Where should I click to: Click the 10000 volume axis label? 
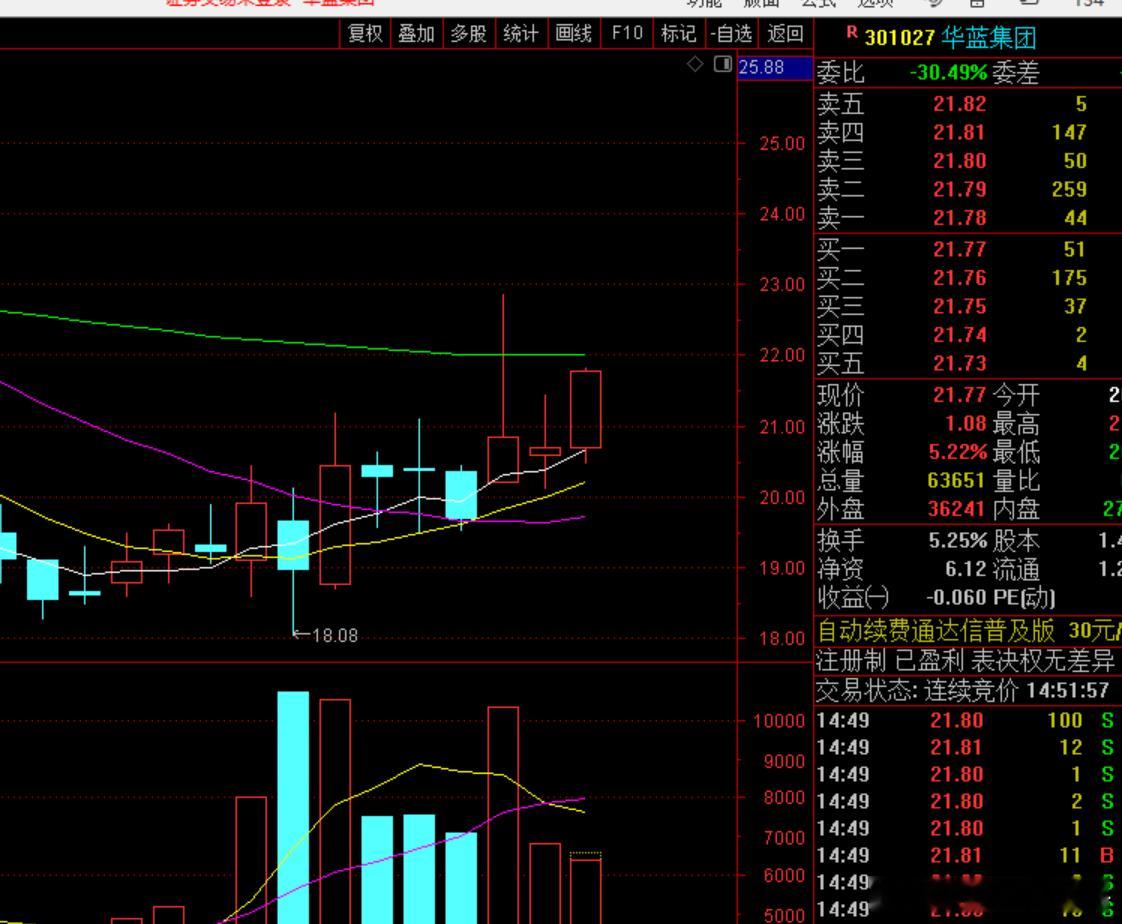coord(779,721)
